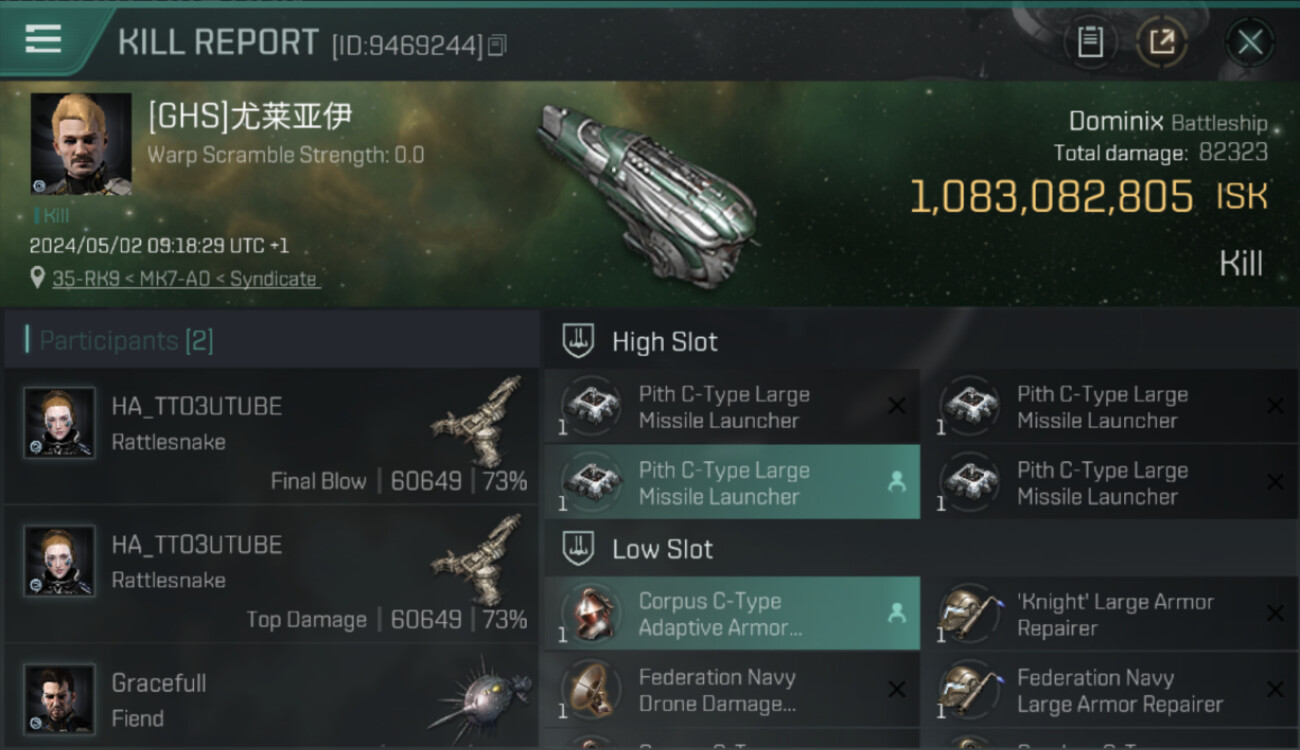Open the hamburger menu

(x=43, y=40)
